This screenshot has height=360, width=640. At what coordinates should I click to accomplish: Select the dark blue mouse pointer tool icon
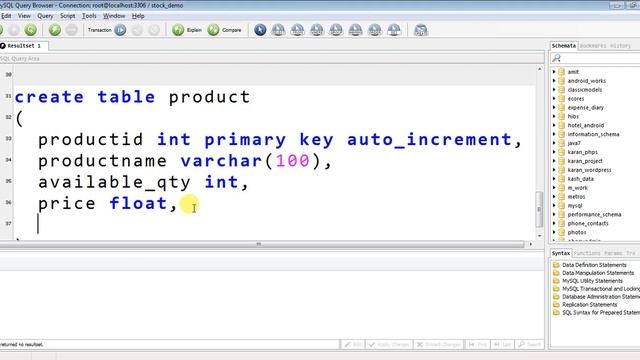click(260, 30)
